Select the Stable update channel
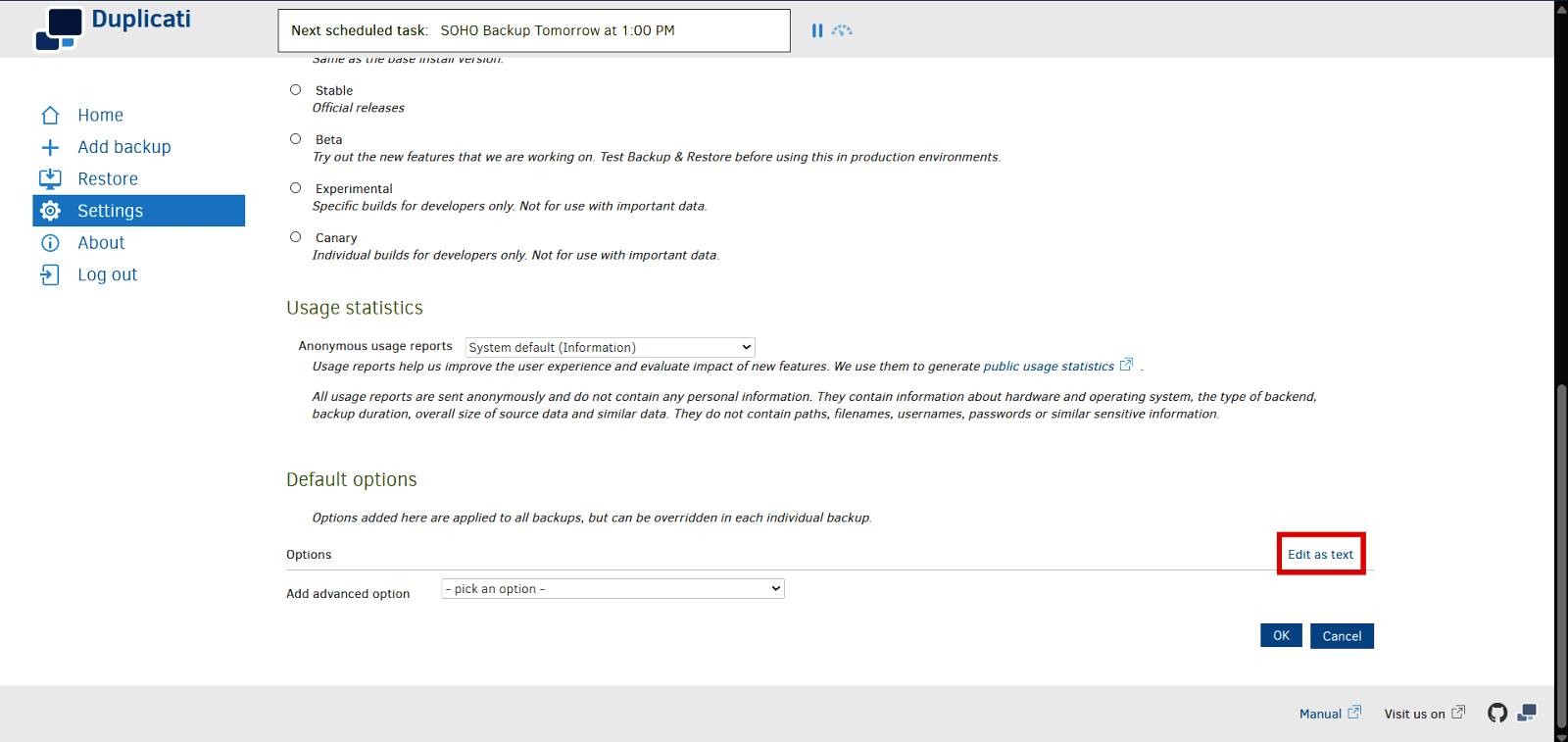 click(295, 90)
